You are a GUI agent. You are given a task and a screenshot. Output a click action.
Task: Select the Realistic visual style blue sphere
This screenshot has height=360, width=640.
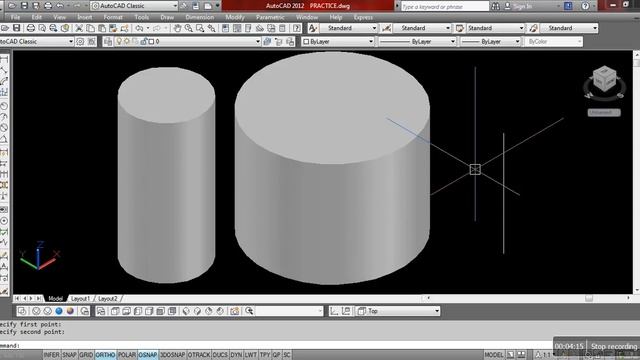pyautogui.click(x=59, y=311)
